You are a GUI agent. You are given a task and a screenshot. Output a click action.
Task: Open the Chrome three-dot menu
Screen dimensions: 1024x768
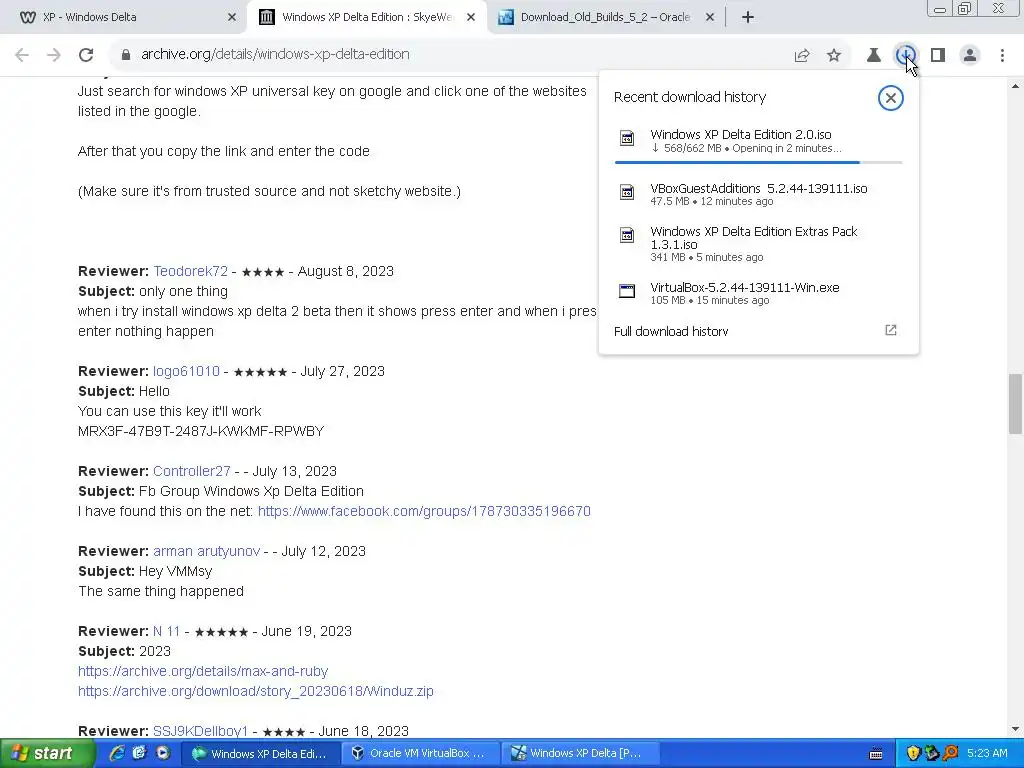(x=1002, y=56)
